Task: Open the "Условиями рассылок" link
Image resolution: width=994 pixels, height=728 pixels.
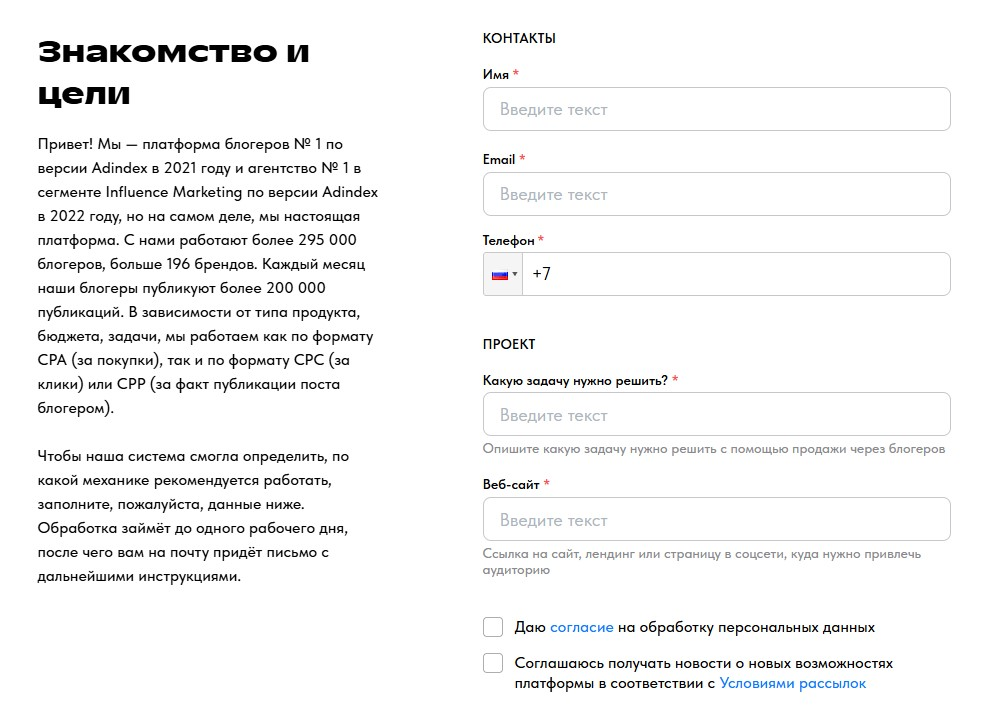Action: point(793,684)
